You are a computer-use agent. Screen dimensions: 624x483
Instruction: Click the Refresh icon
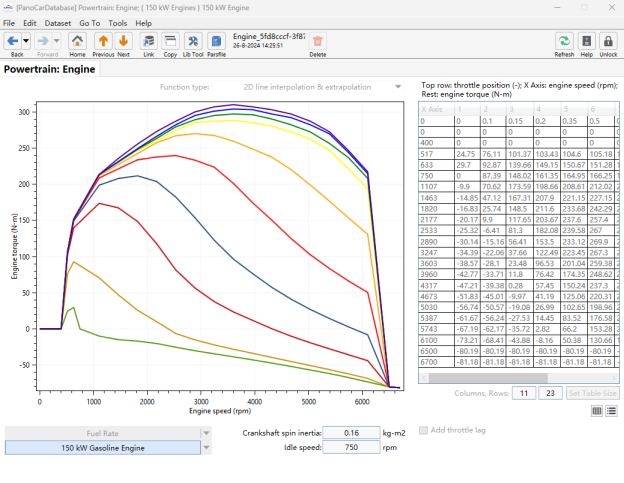point(564,41)
